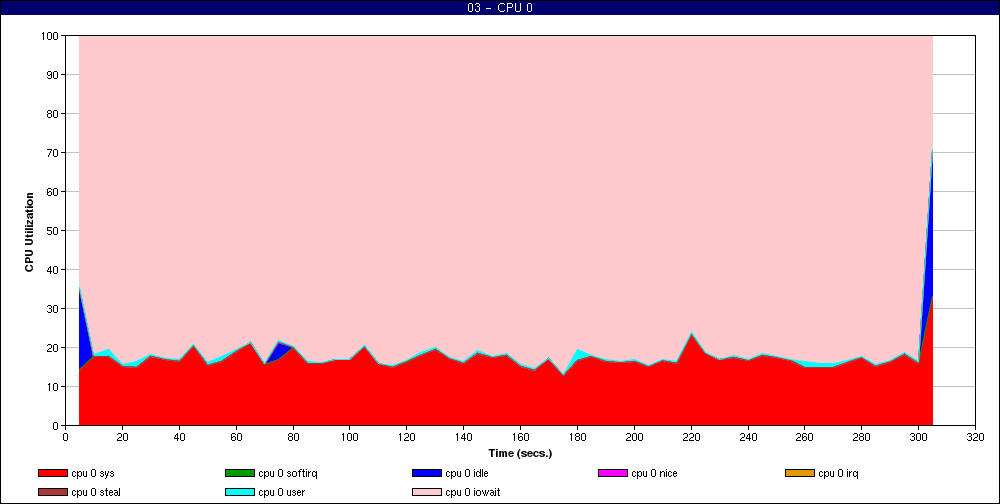Viewport: 1000px width, 504px height.
Task: Click the magenta cpu 0 nice legend swatch
Action: tap(612, 473)
